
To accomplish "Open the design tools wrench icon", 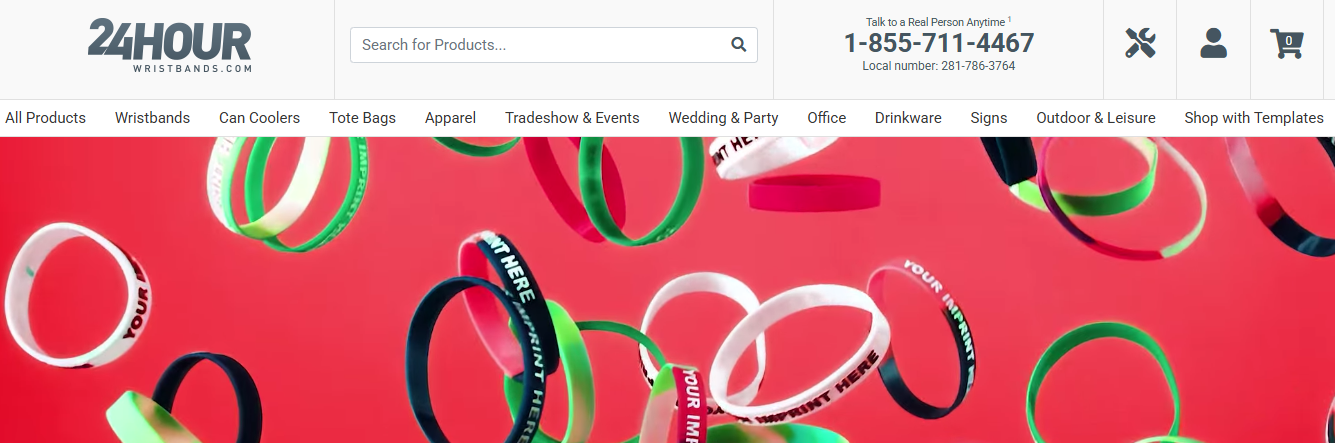I will coord(1140,43).
